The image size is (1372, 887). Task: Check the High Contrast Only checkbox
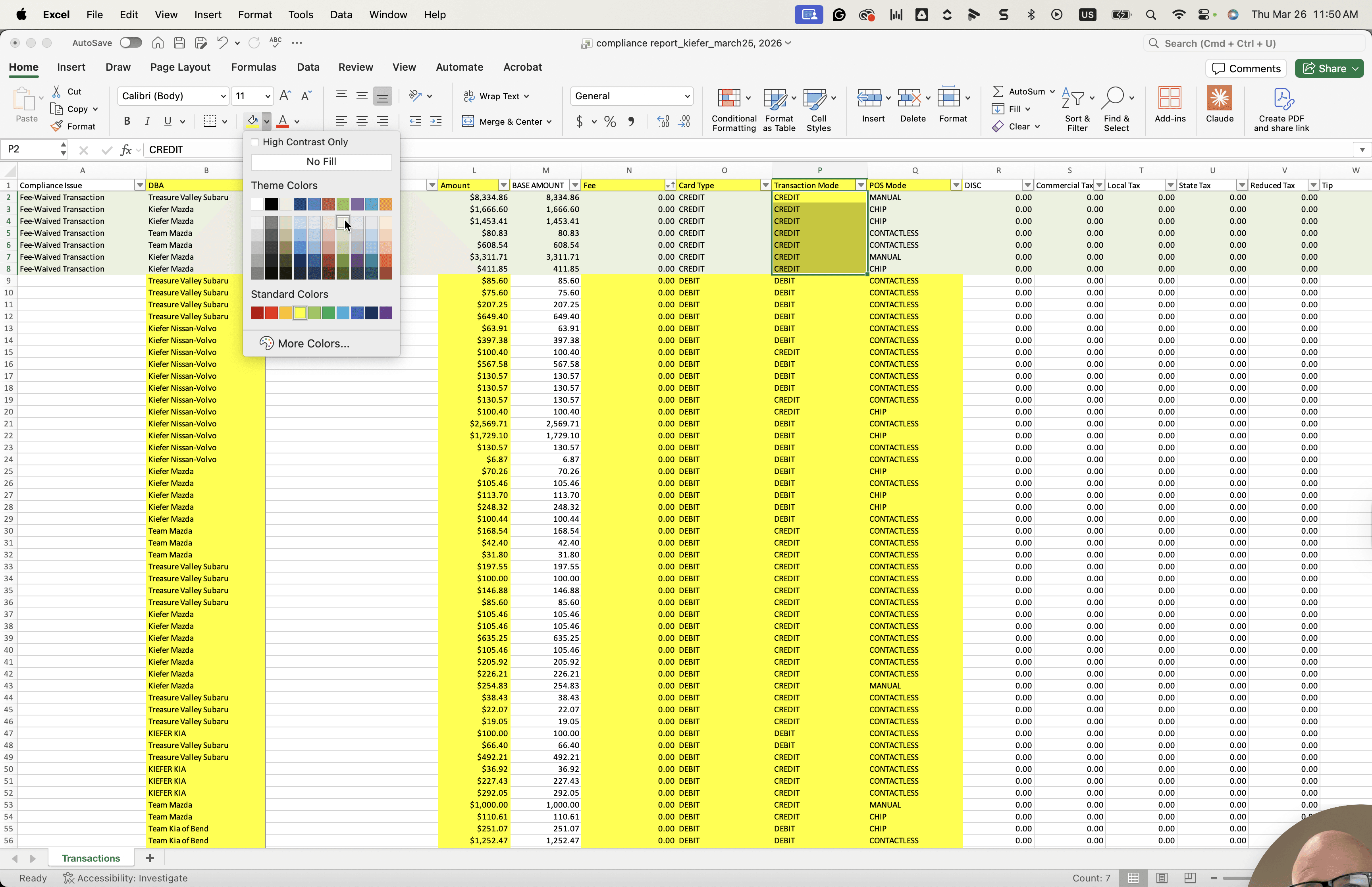255,142
